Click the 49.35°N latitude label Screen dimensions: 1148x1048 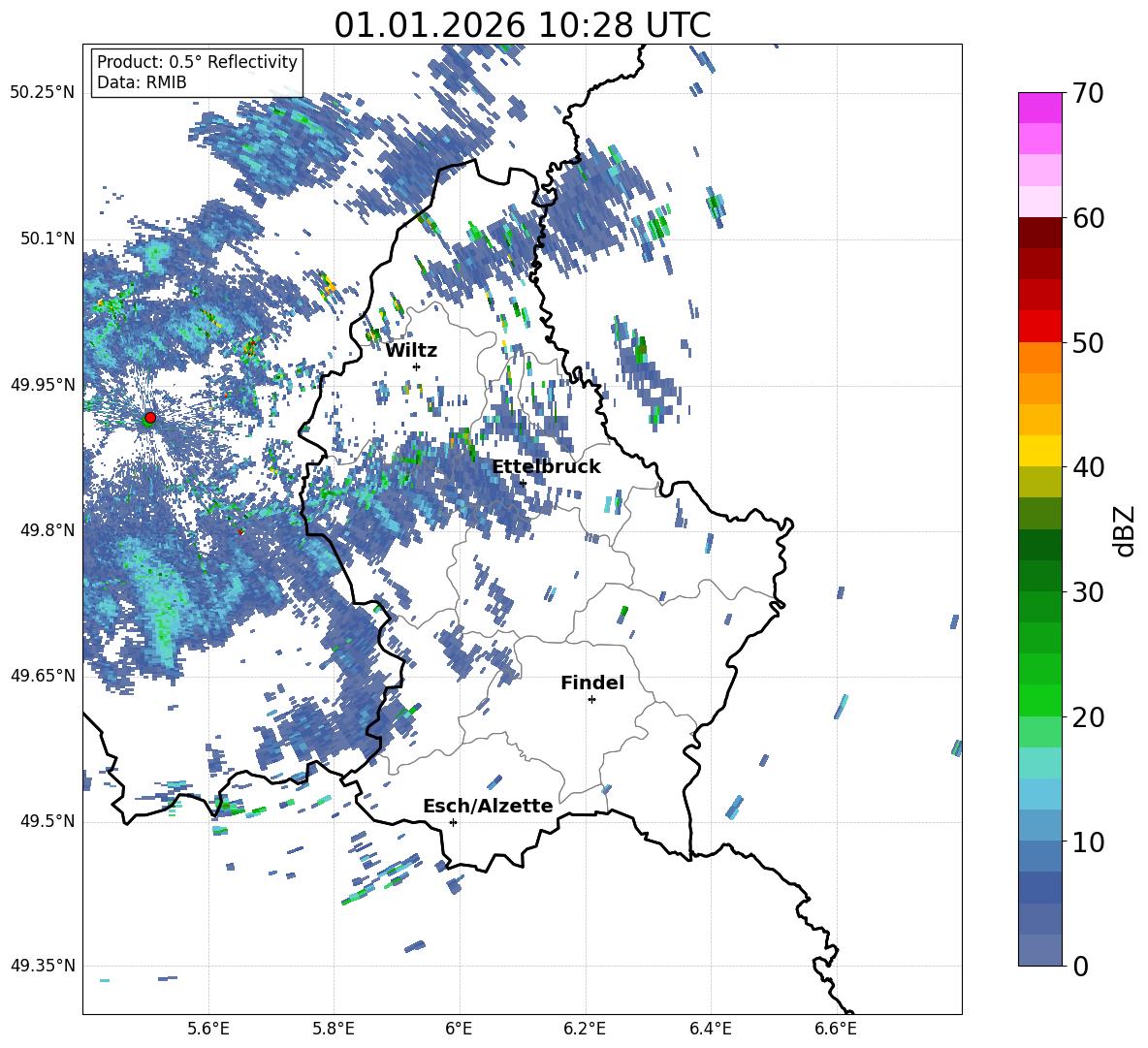coord(43,966)
